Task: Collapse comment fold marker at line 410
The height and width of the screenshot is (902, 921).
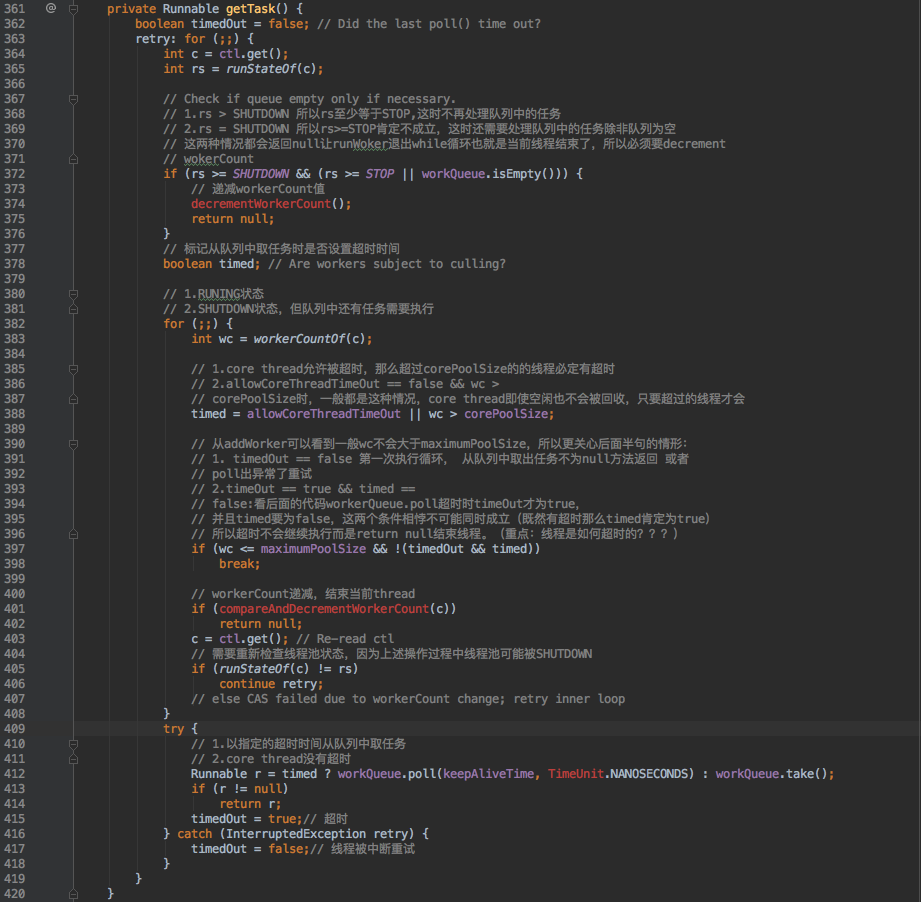Action: coord(73,744)
